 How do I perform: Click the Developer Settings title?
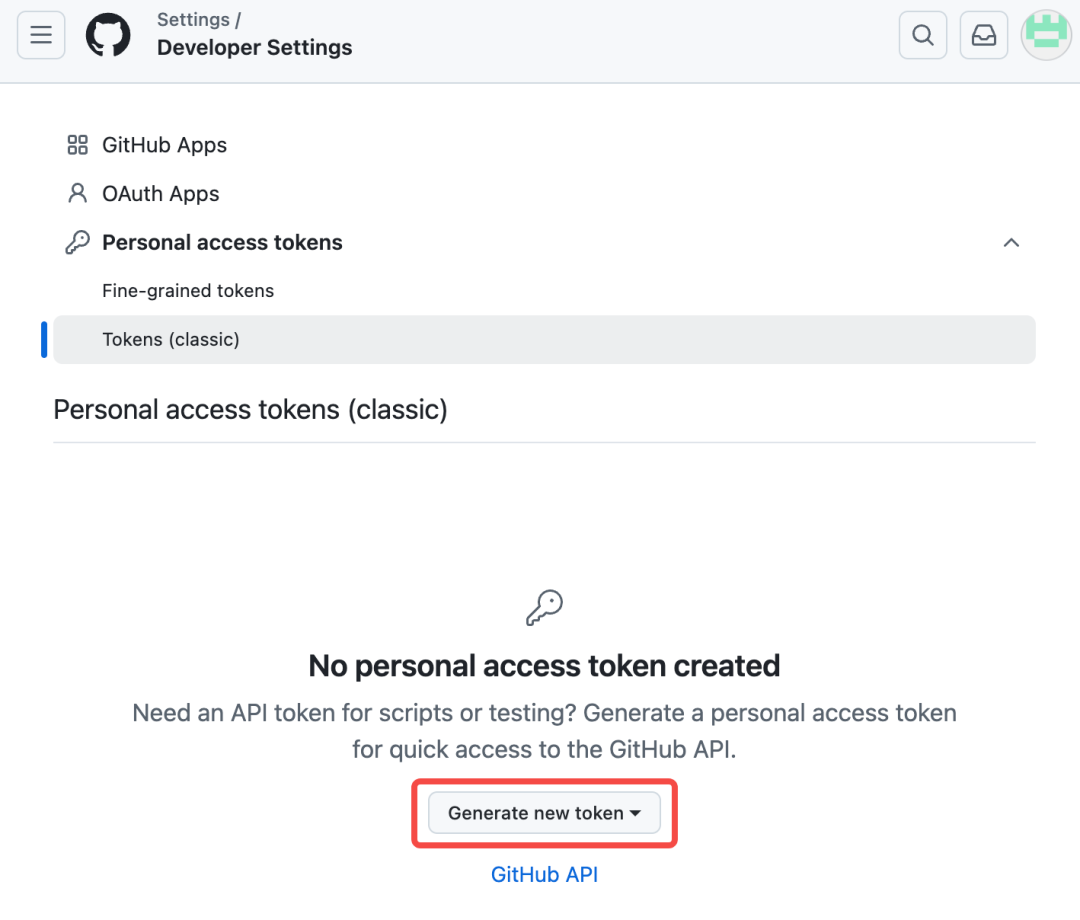pos(254,48)
